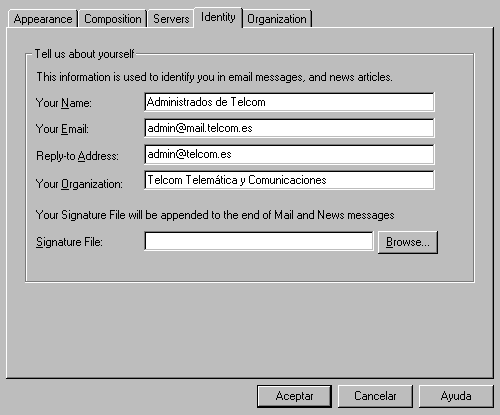Browse for a signature file
The width and height of the screenshot is (500, 415).
click(x=408, y=242)
